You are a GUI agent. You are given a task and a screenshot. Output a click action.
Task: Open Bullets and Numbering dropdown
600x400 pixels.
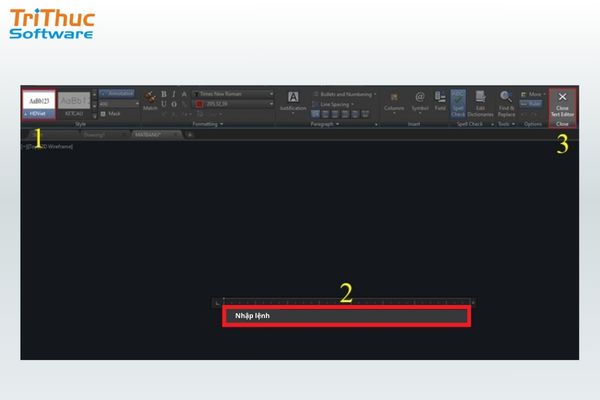click(x=344, y=94)
